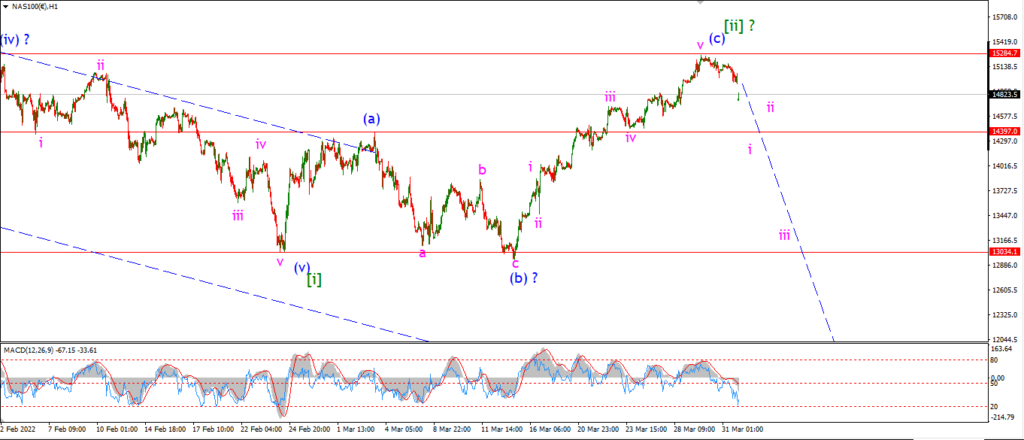Select the blue (b) ? wave label

tap(525, 277)
